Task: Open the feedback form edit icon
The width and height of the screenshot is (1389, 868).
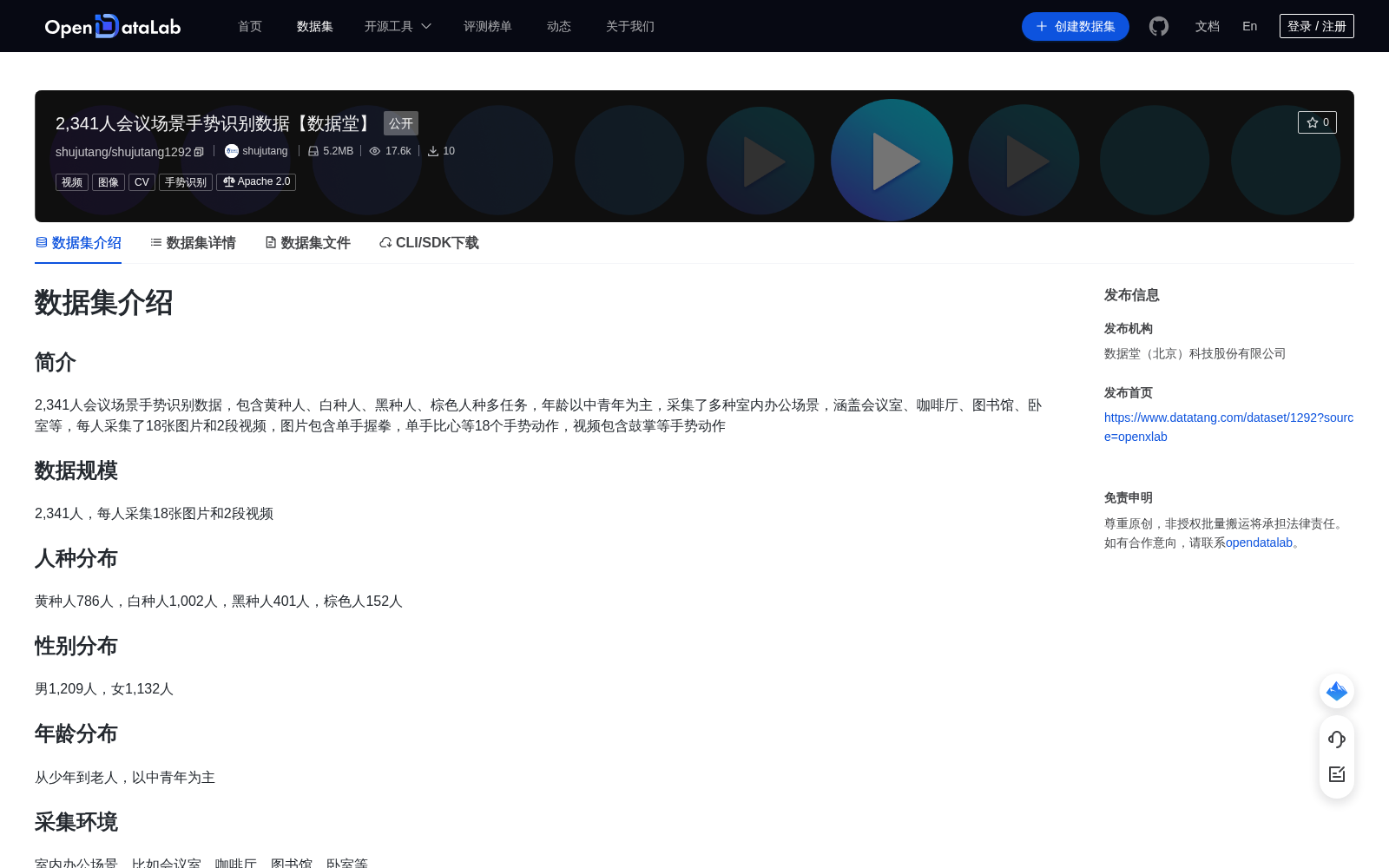Action: click(x=1337, y=774)
